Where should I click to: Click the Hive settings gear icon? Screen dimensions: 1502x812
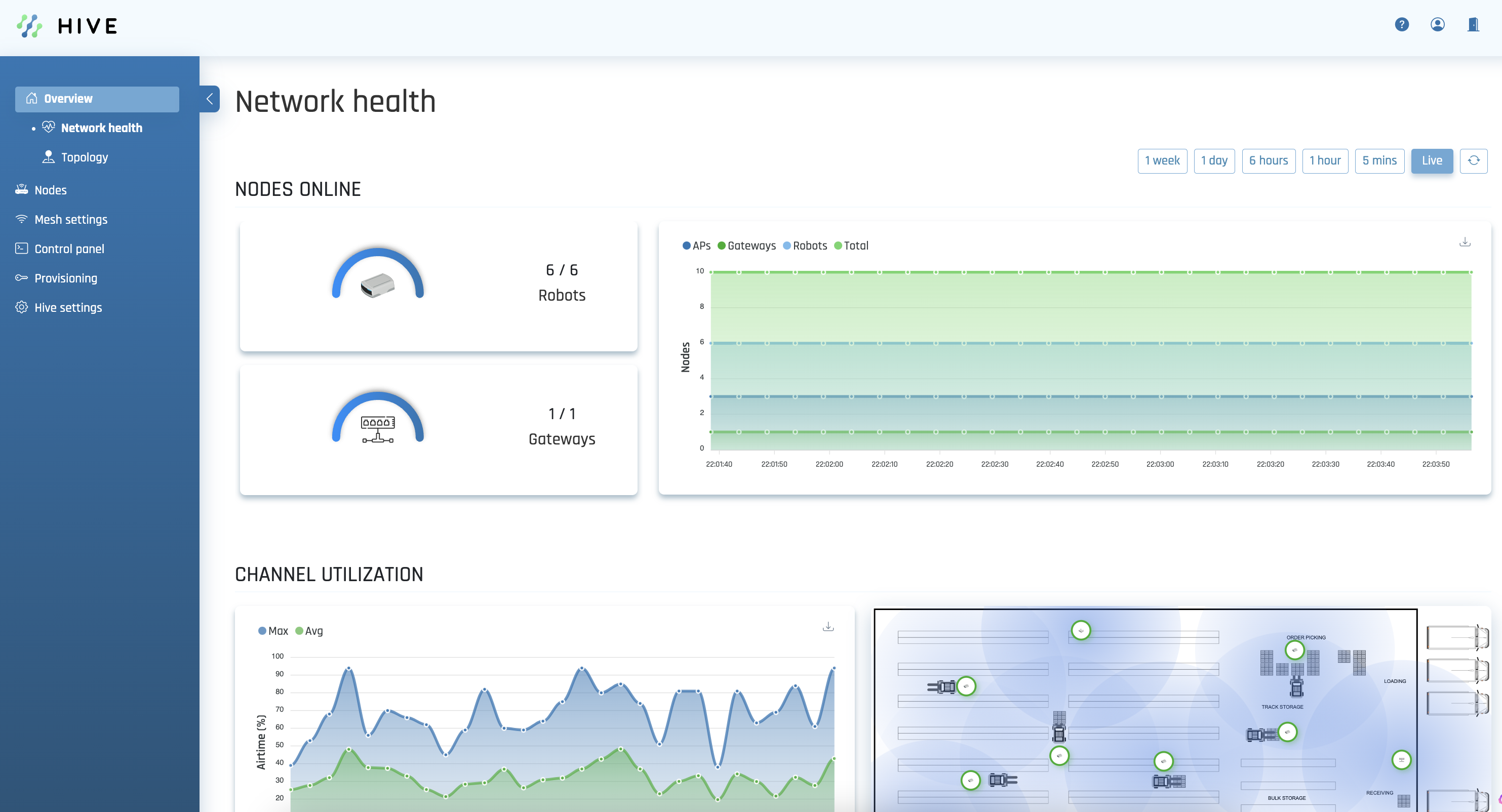point(22,307)
